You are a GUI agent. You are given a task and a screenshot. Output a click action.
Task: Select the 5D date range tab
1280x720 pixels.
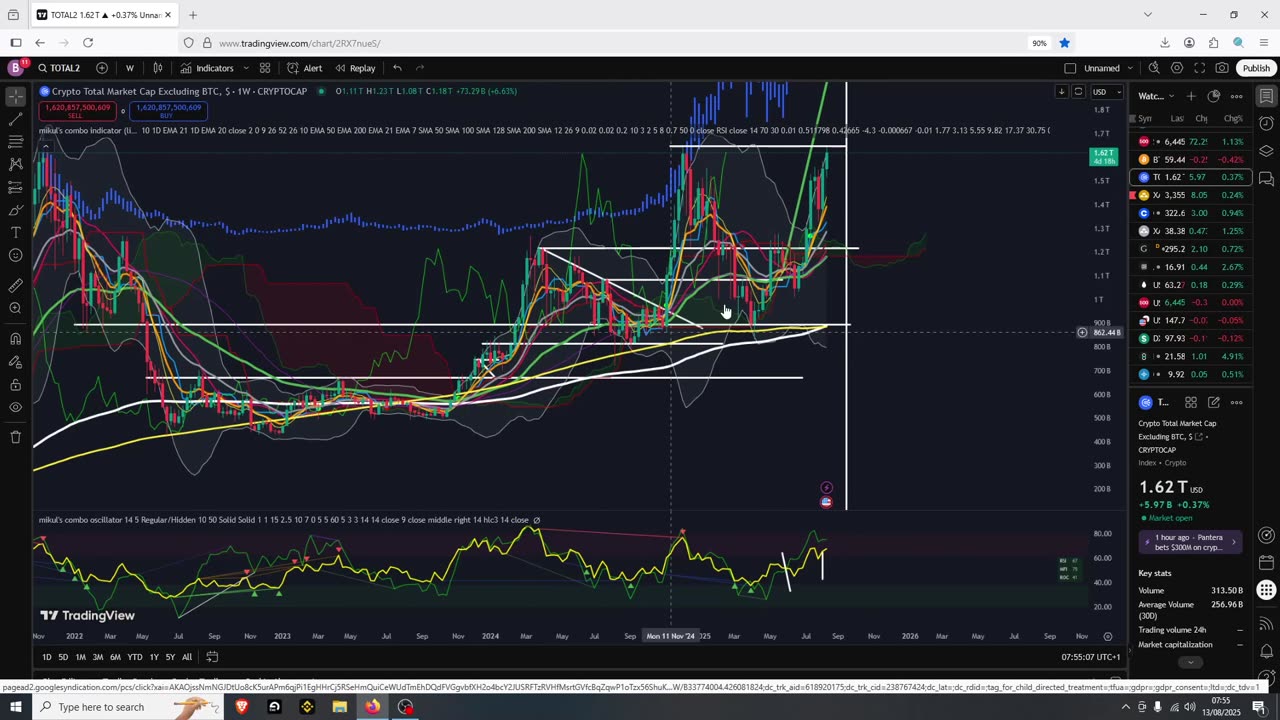click(x=63, y=657)
